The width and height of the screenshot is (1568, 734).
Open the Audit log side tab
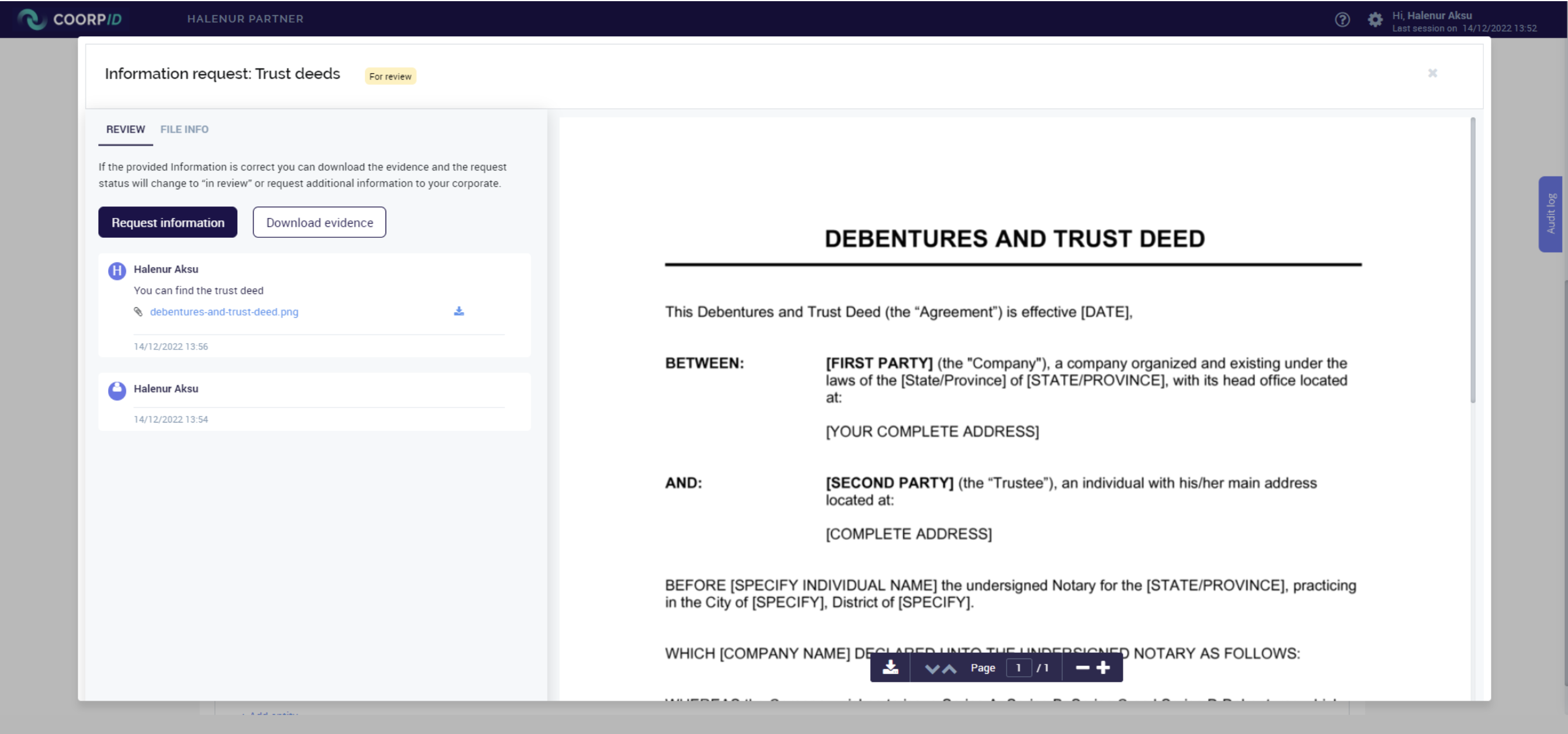coord(1550,214)
